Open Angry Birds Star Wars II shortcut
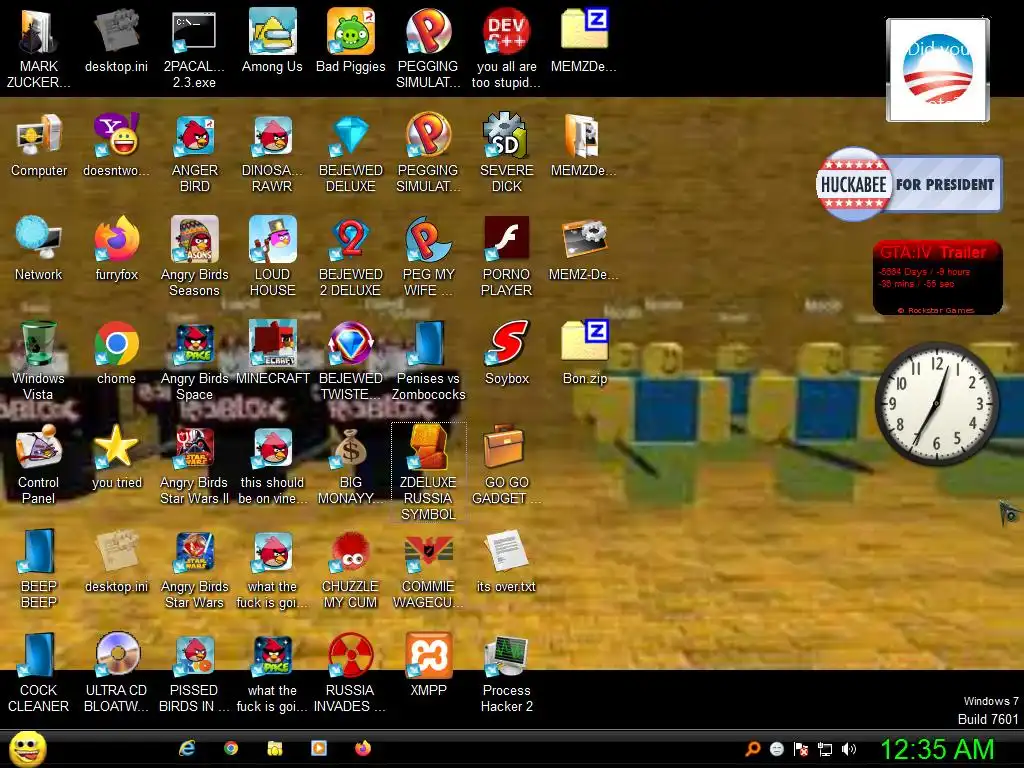Screen dimensions: 1024x768 (x=194, y=465)
